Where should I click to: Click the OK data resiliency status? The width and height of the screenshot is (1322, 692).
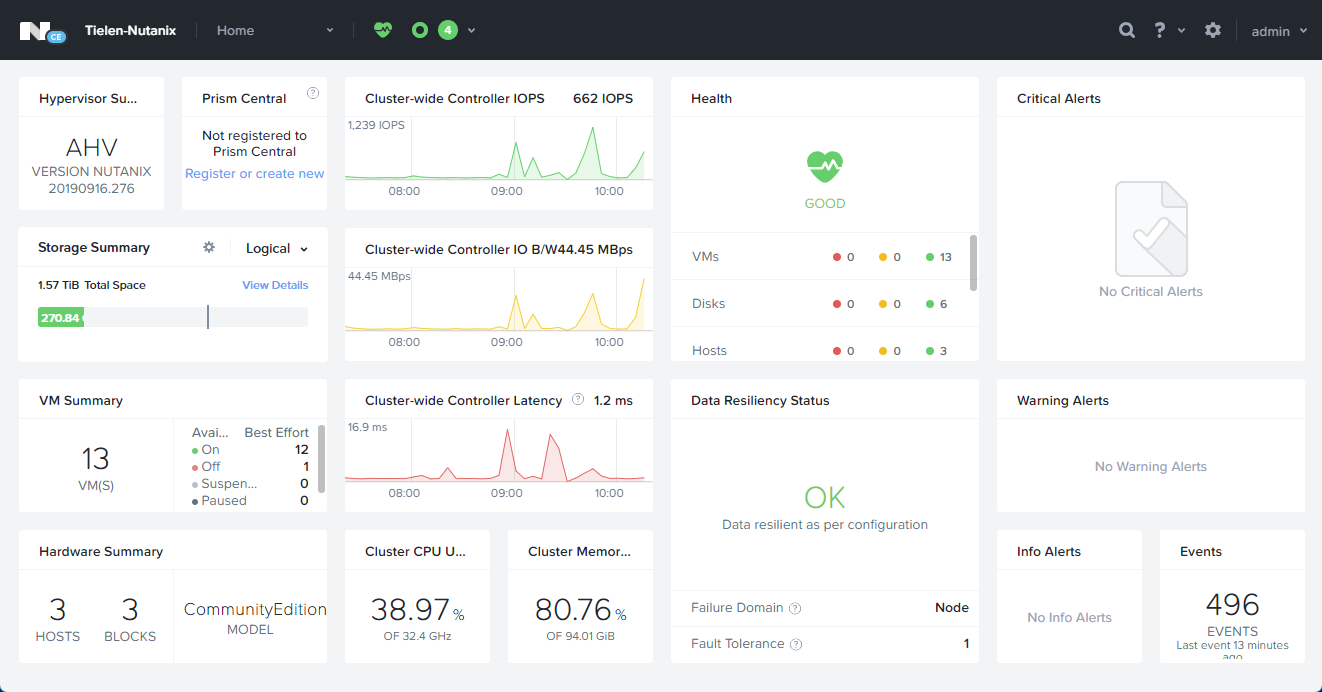click(x=825, y=497)
